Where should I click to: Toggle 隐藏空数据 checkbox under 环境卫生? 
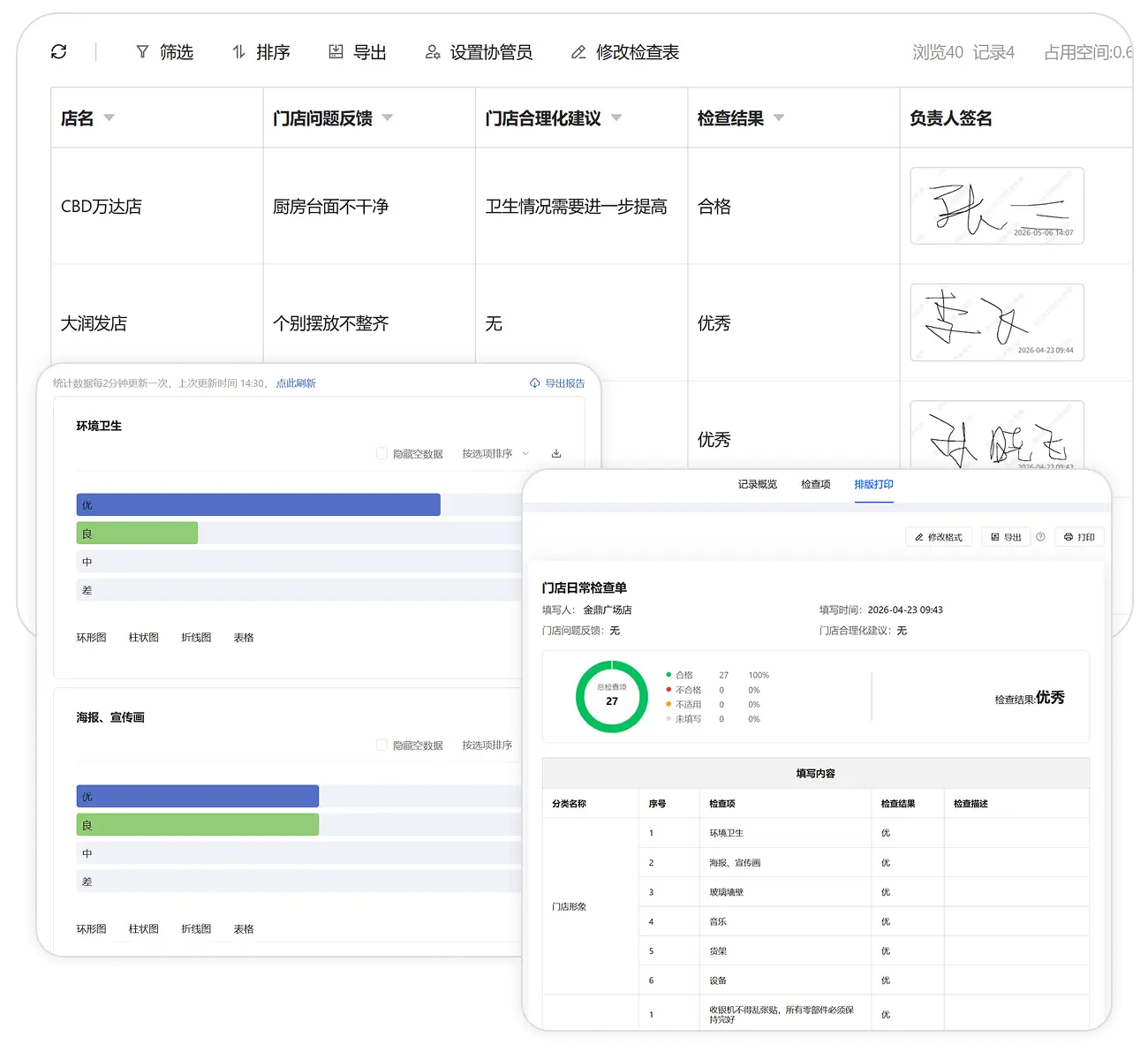381,453
